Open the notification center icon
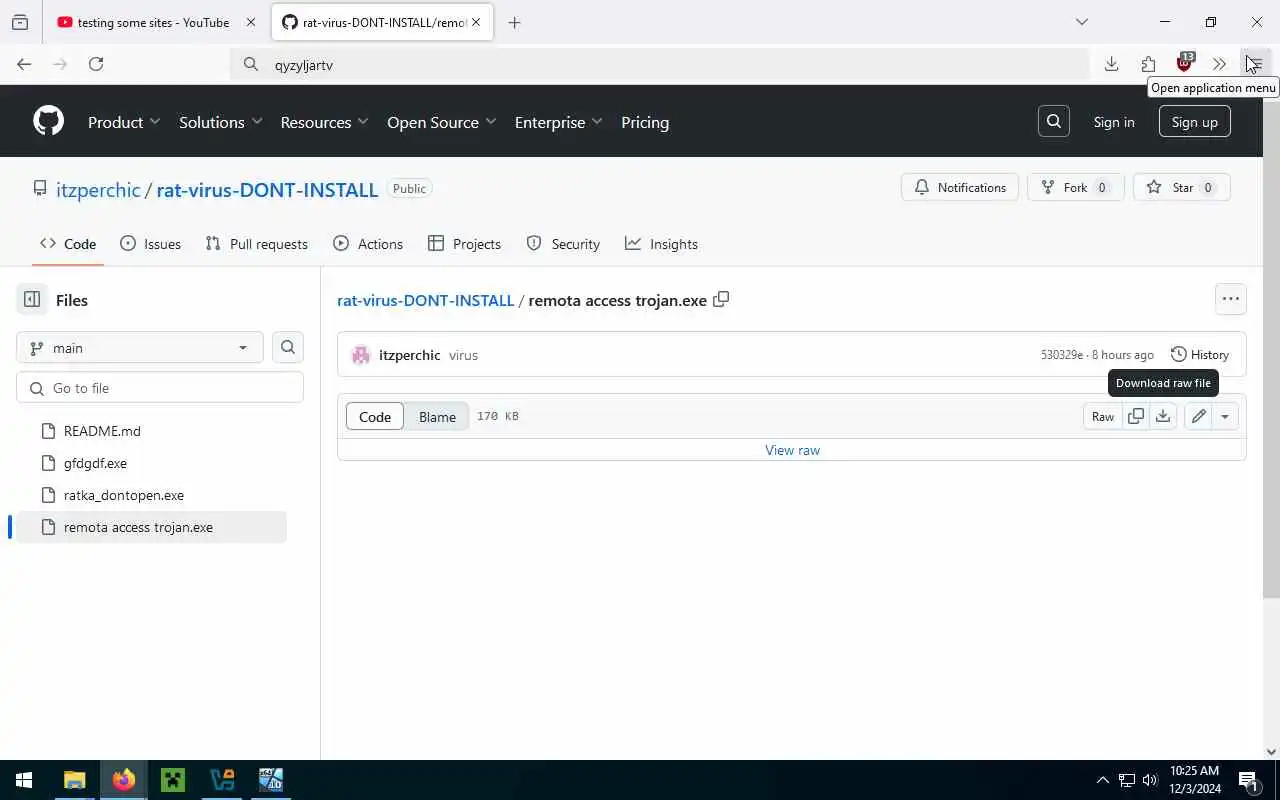 click(x=1248, y=780)
